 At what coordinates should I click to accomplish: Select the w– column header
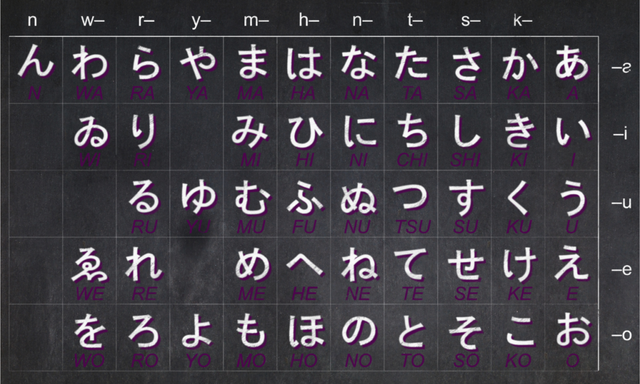pos(93,21)
